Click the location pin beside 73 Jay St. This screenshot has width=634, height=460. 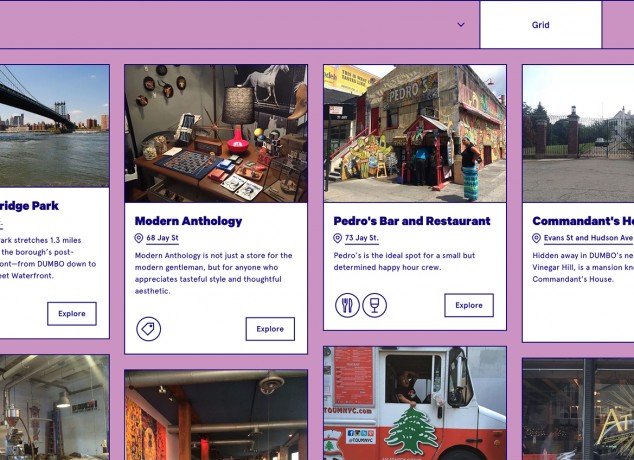coord(338,238)
